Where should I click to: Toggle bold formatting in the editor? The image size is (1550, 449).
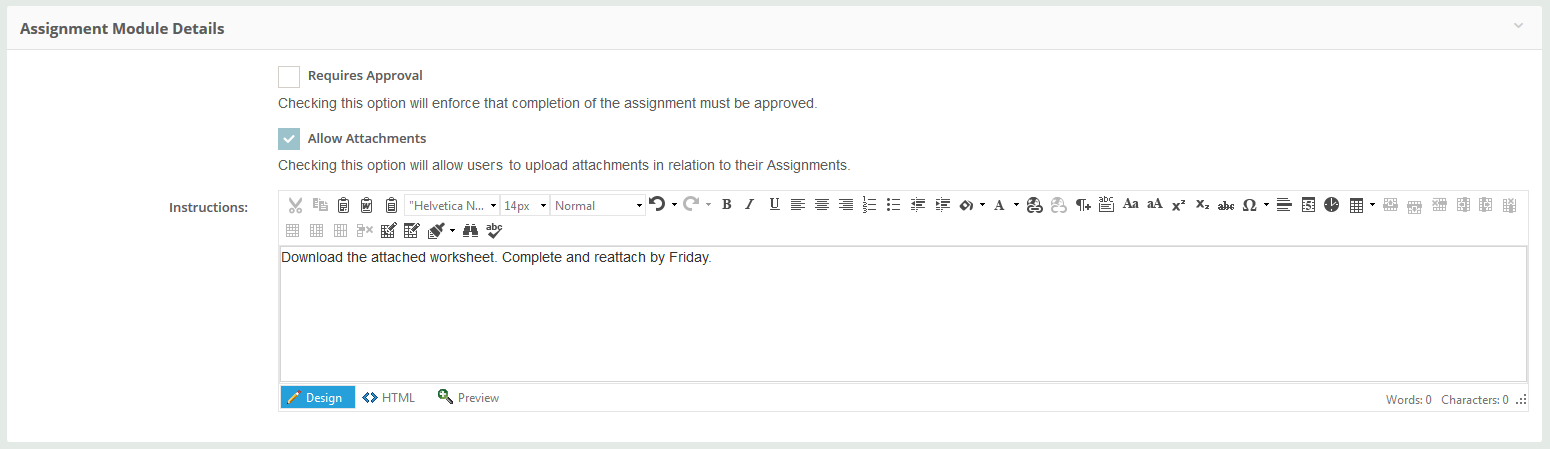point(727,205)
